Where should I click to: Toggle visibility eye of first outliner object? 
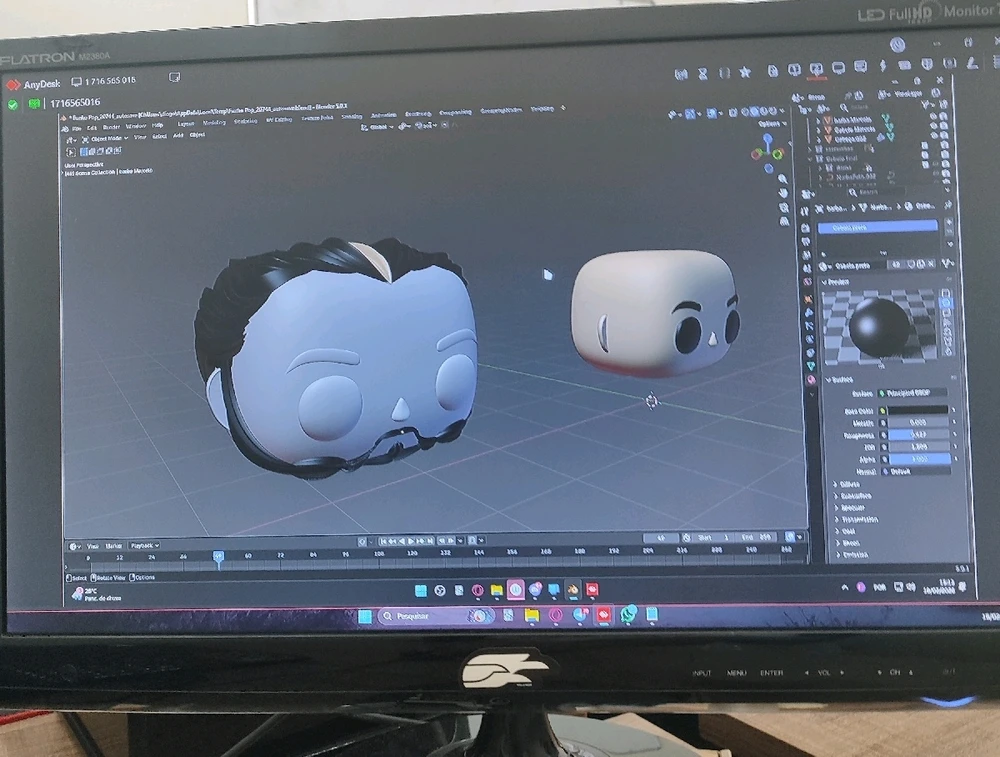click(x=933, y=117)
